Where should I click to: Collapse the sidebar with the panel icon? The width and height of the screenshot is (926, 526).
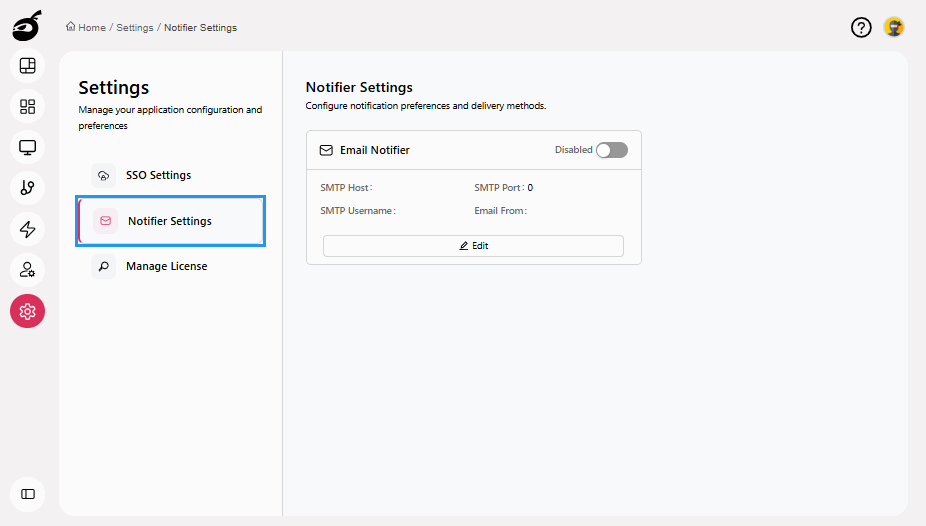(x=28, y=494)
